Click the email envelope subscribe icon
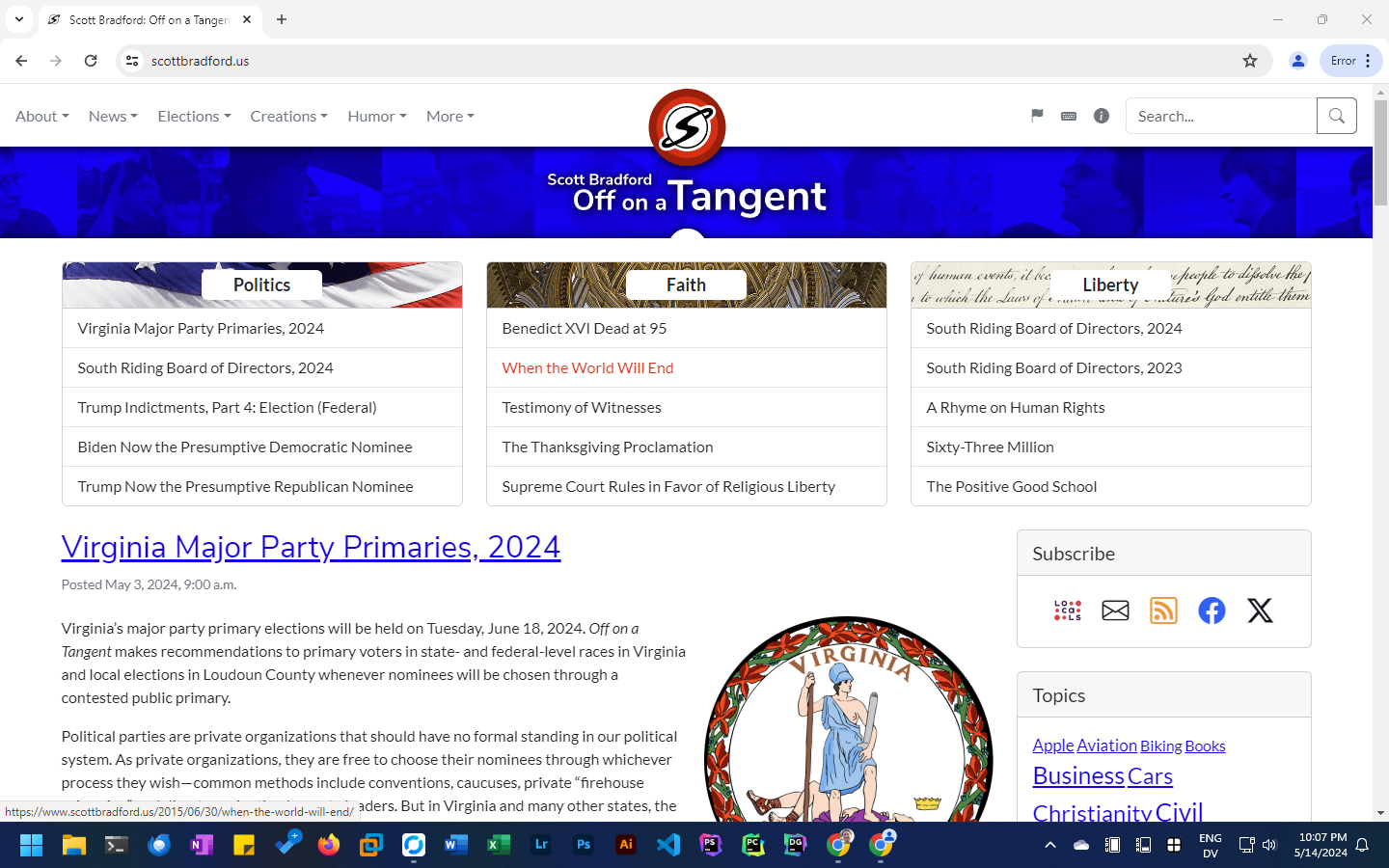This screenshot has width=1389, height=868. tap(1115, 610)
